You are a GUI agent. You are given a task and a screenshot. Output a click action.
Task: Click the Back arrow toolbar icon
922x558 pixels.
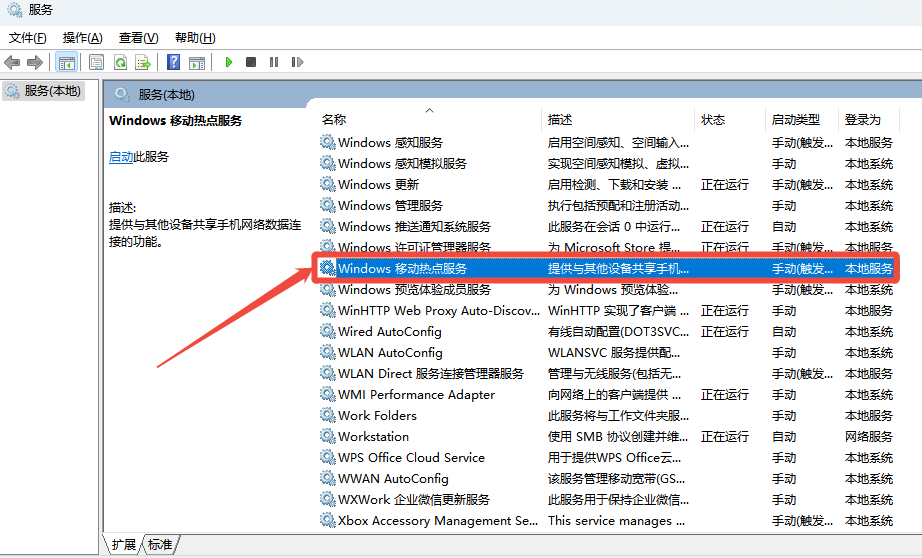[x=12, y=62]
